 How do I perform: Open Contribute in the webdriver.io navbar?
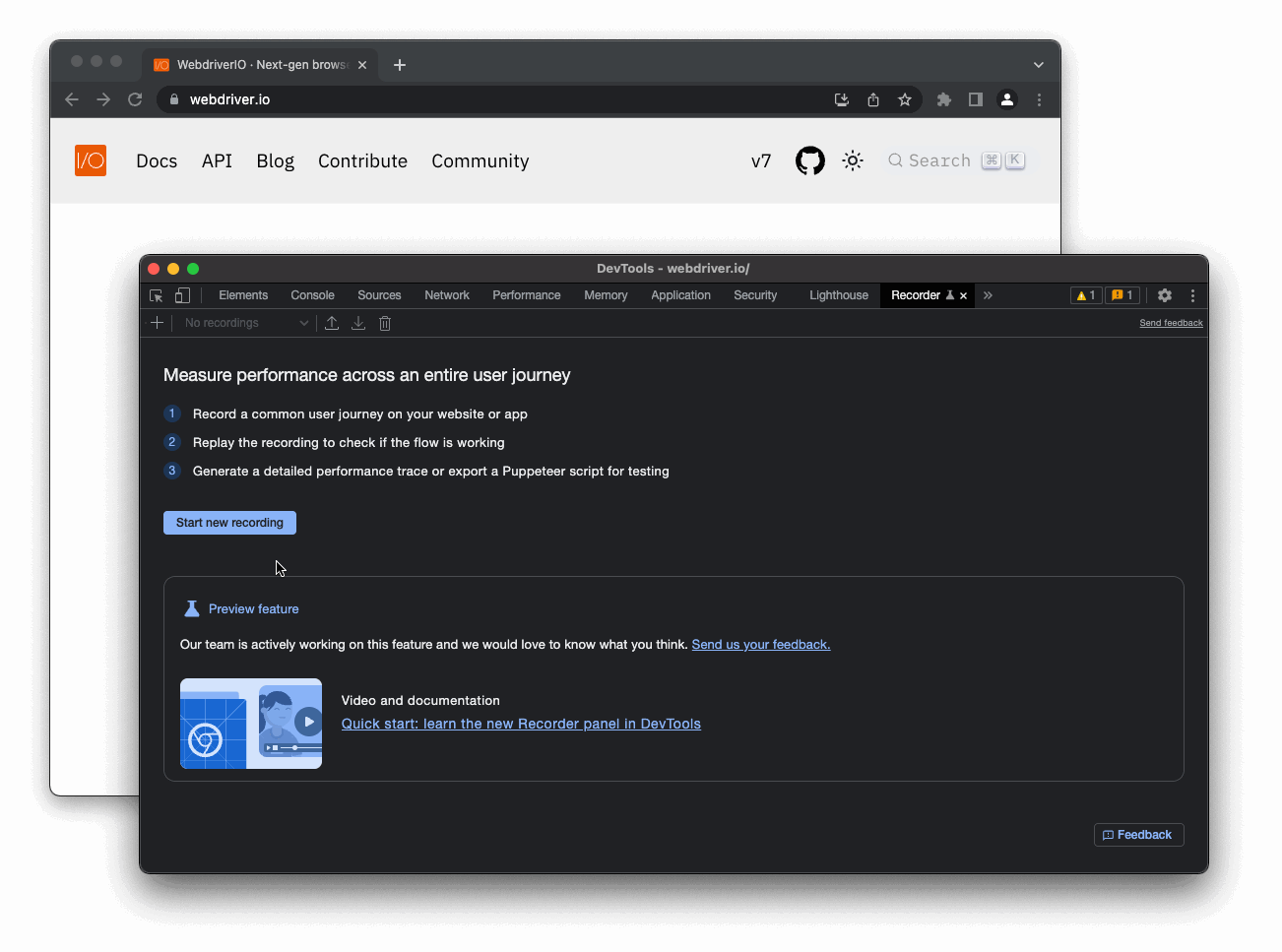362,161
